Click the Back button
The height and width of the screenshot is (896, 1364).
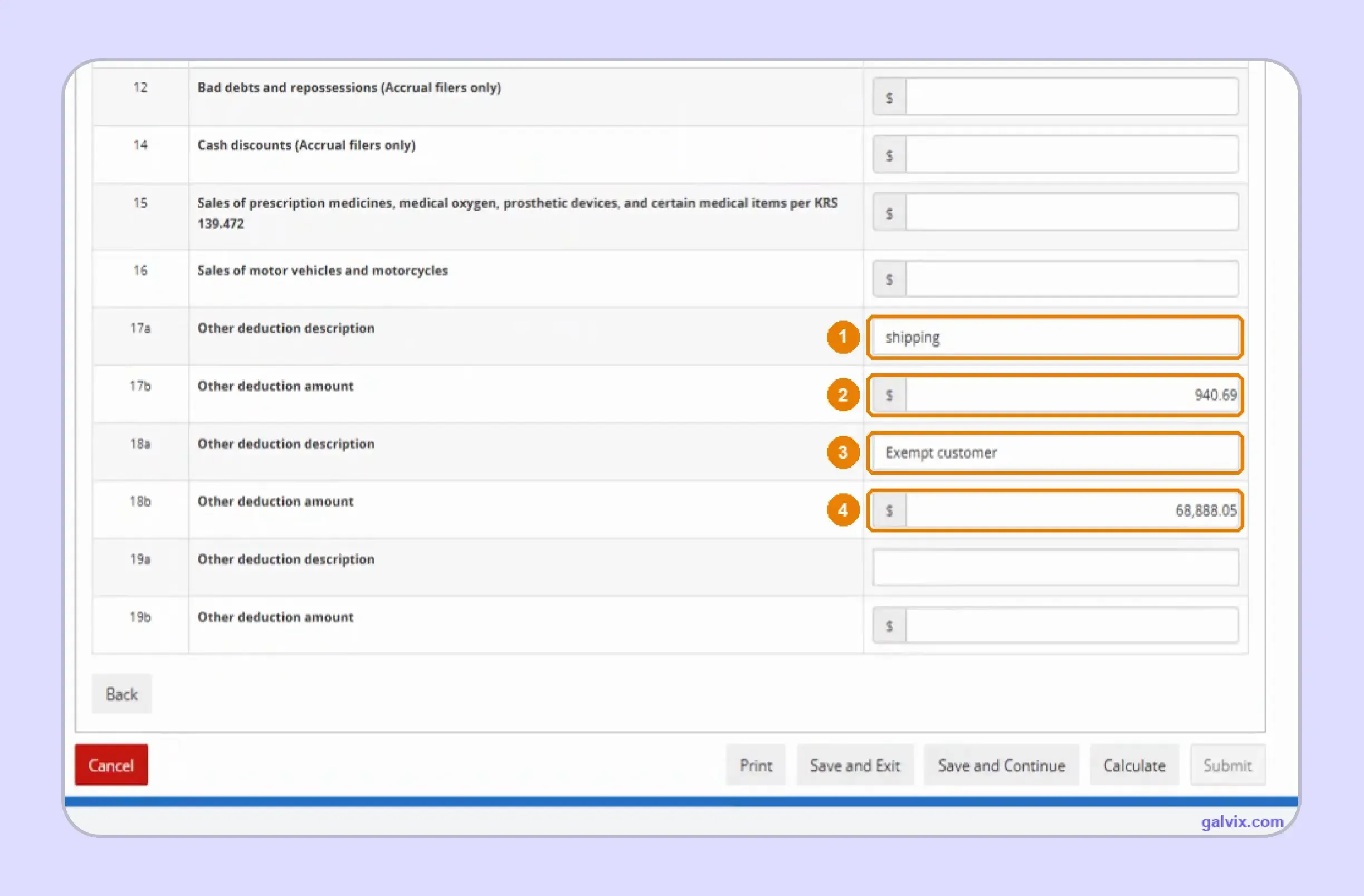coord(121,694)
